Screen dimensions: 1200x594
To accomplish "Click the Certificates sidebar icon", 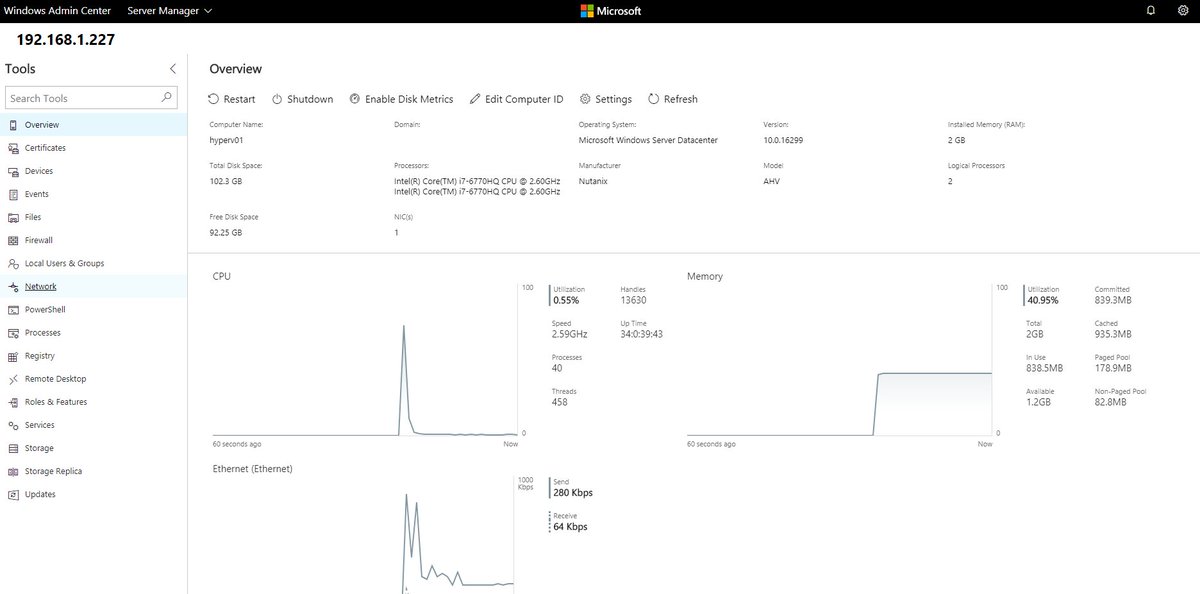I will pyautogui.click(x=13, y=148).
